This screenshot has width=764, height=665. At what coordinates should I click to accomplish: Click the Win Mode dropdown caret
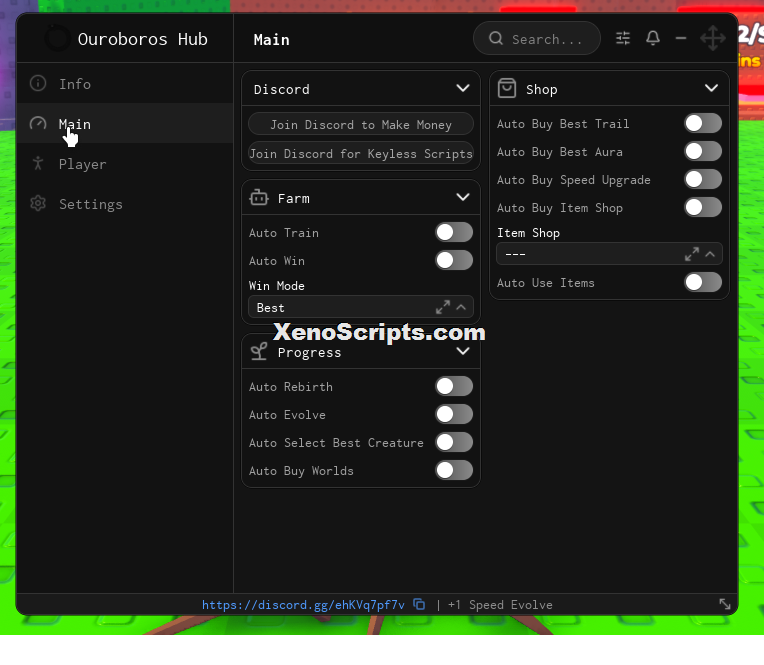tap(461, 307)
